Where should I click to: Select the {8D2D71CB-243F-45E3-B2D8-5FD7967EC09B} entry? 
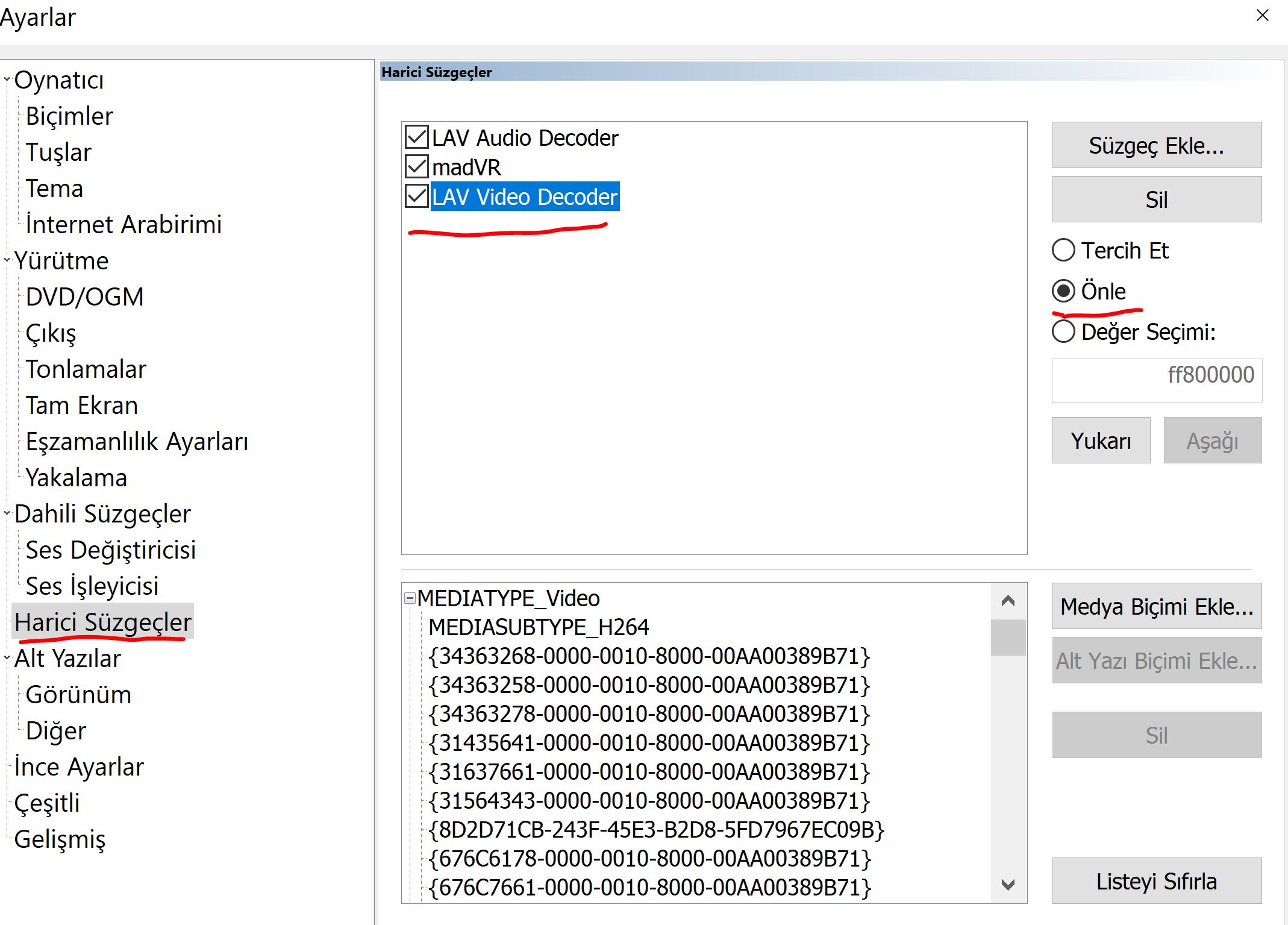click(x=656, y=829)
